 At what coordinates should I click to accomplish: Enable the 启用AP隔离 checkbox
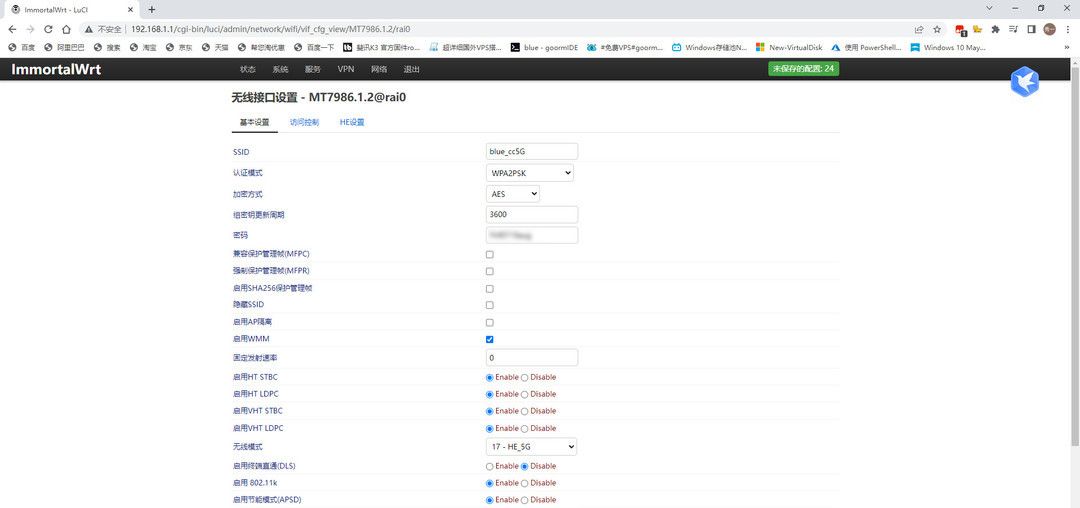[x=490, y=322]
